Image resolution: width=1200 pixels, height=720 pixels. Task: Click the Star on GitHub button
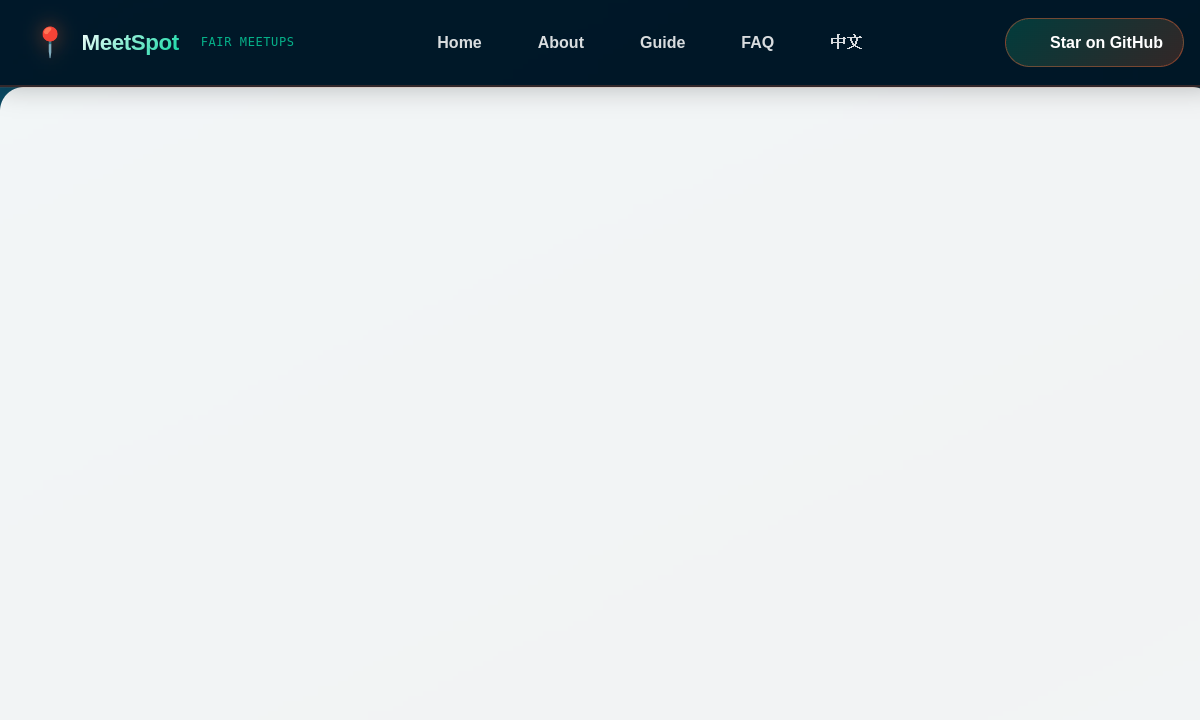[x=1094, y=42]
